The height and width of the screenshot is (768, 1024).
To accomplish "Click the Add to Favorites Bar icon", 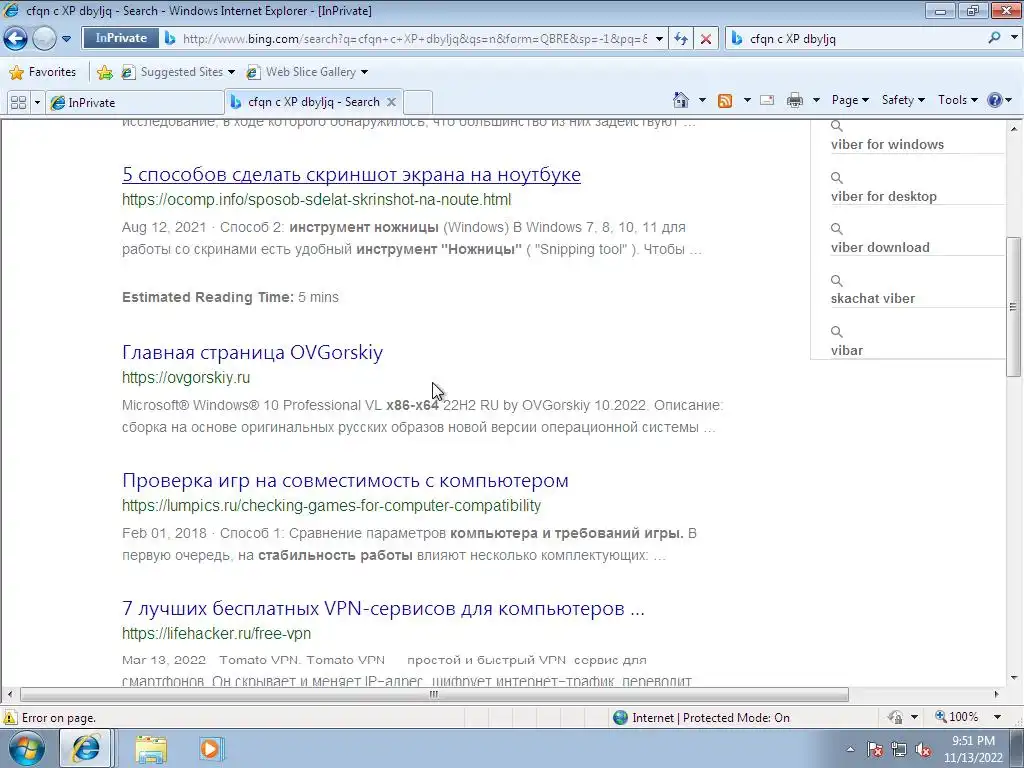I will (104, 72).
